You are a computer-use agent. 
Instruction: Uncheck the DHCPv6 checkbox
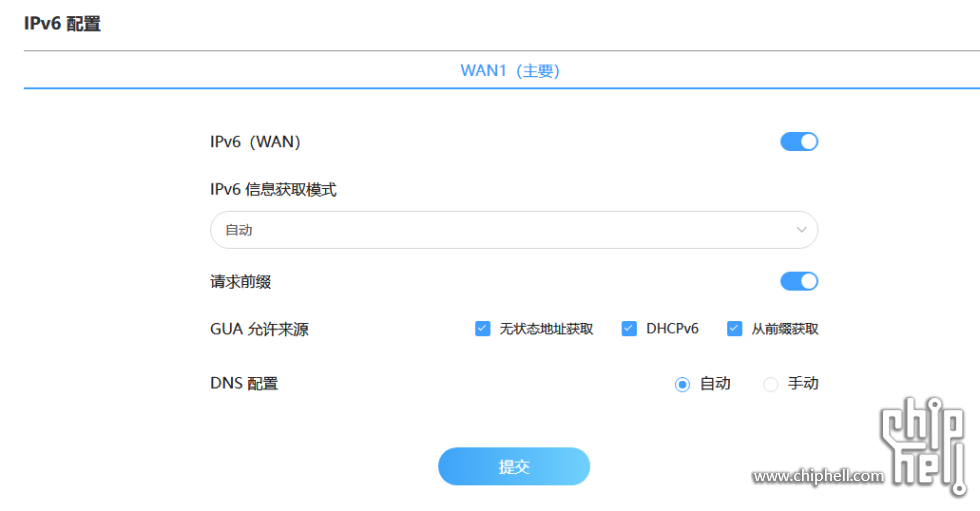[629, 329]
